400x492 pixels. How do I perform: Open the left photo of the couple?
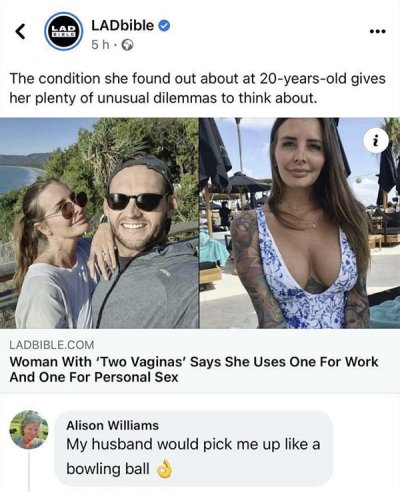point(99,223)
